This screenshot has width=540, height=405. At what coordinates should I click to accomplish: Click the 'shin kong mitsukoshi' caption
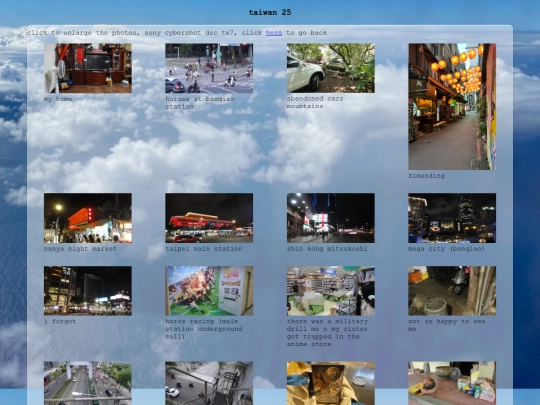[327, 249]
